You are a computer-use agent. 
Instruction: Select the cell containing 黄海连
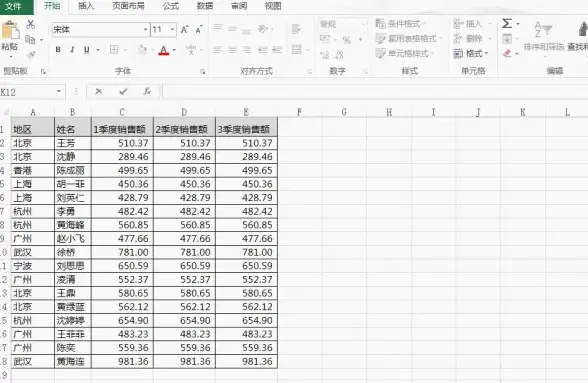pos(72,362)
